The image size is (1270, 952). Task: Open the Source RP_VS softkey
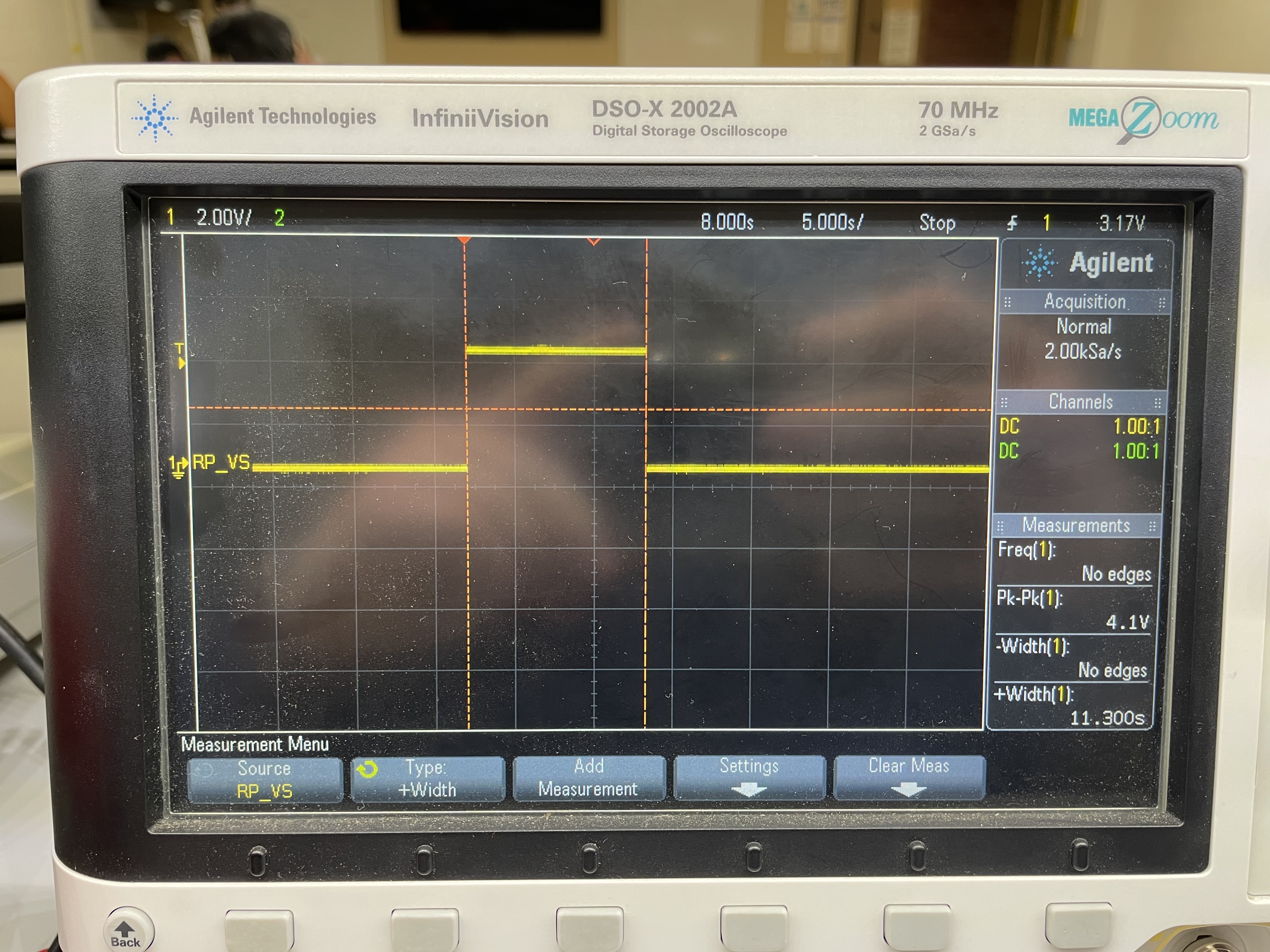[x=265, y=780]
